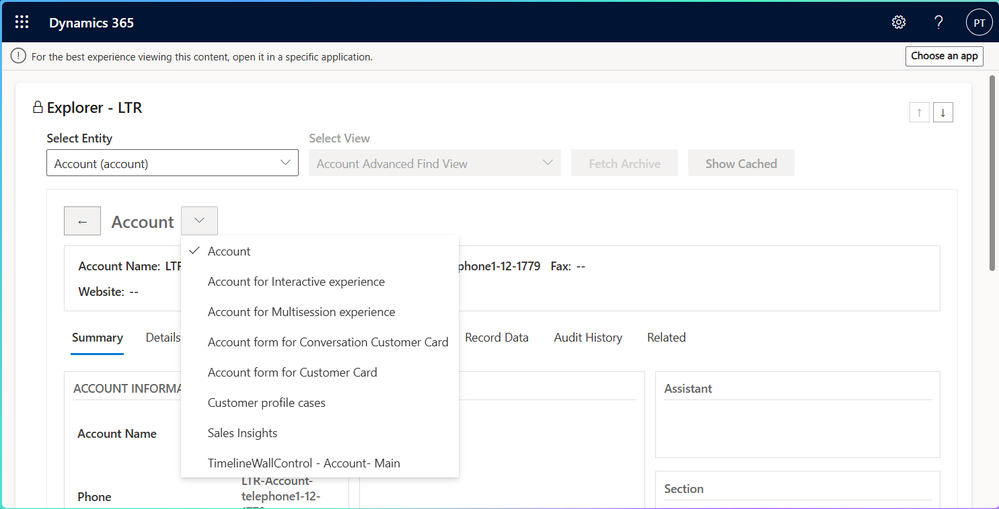Click the Assistant section heading
The height and width of the screenshot is (509, 999).
(688, 388)
